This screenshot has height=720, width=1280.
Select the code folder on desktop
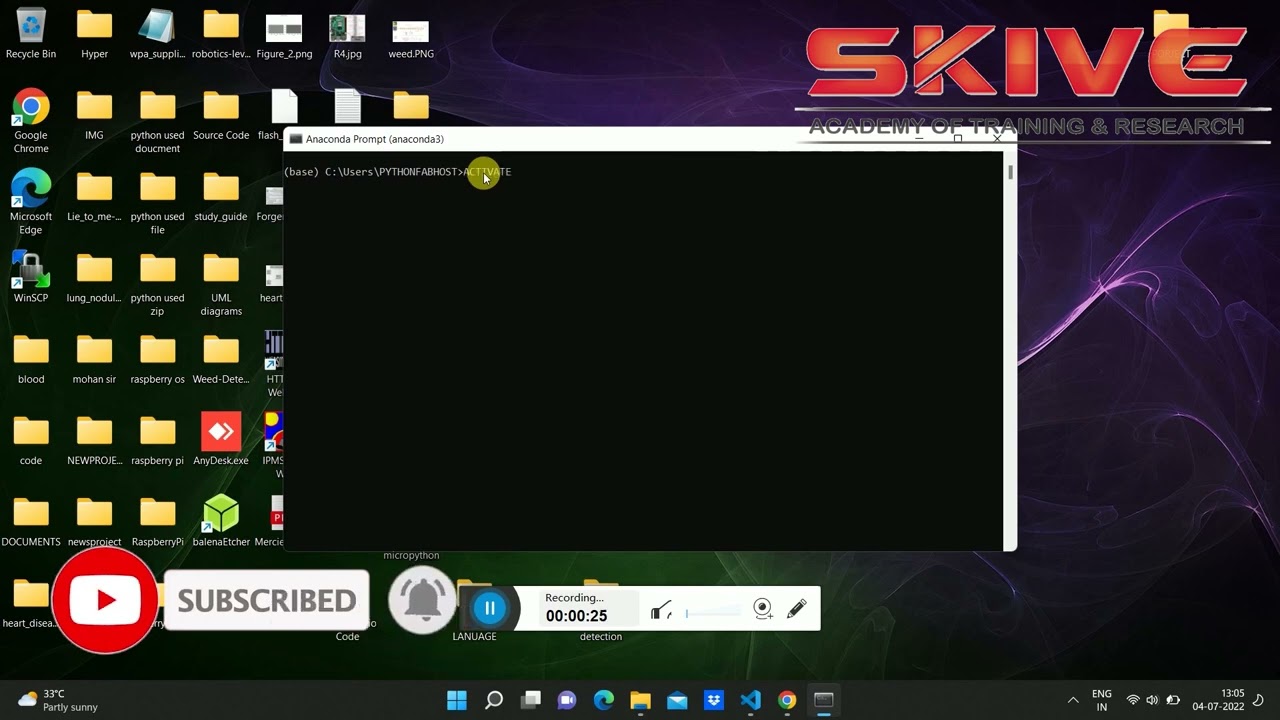click(x=31, y=440)
